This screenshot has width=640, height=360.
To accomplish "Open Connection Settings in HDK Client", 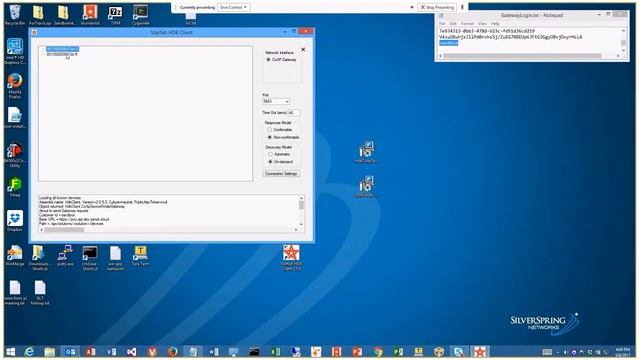I will pyautogui.click(x=281, y=174).
